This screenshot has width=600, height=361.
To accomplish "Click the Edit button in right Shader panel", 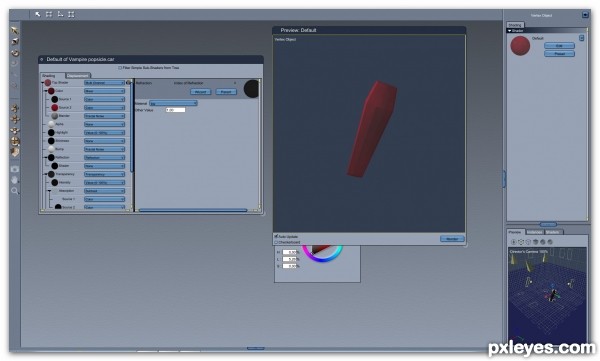I will (559, 46).
